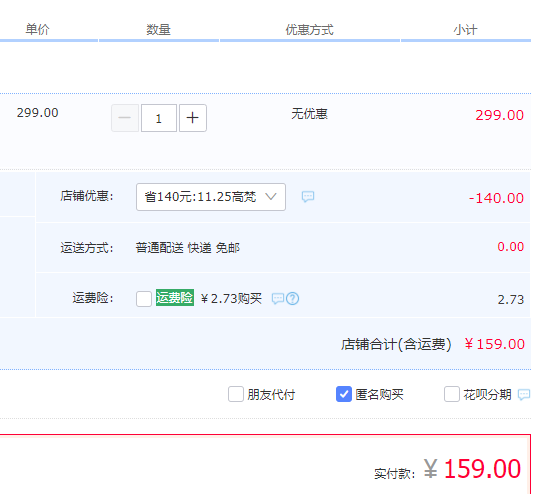Image resolution: width=537 pixels, height=494 pixels.
Task: Click the 数量 column header
Action: coord(159,30)
